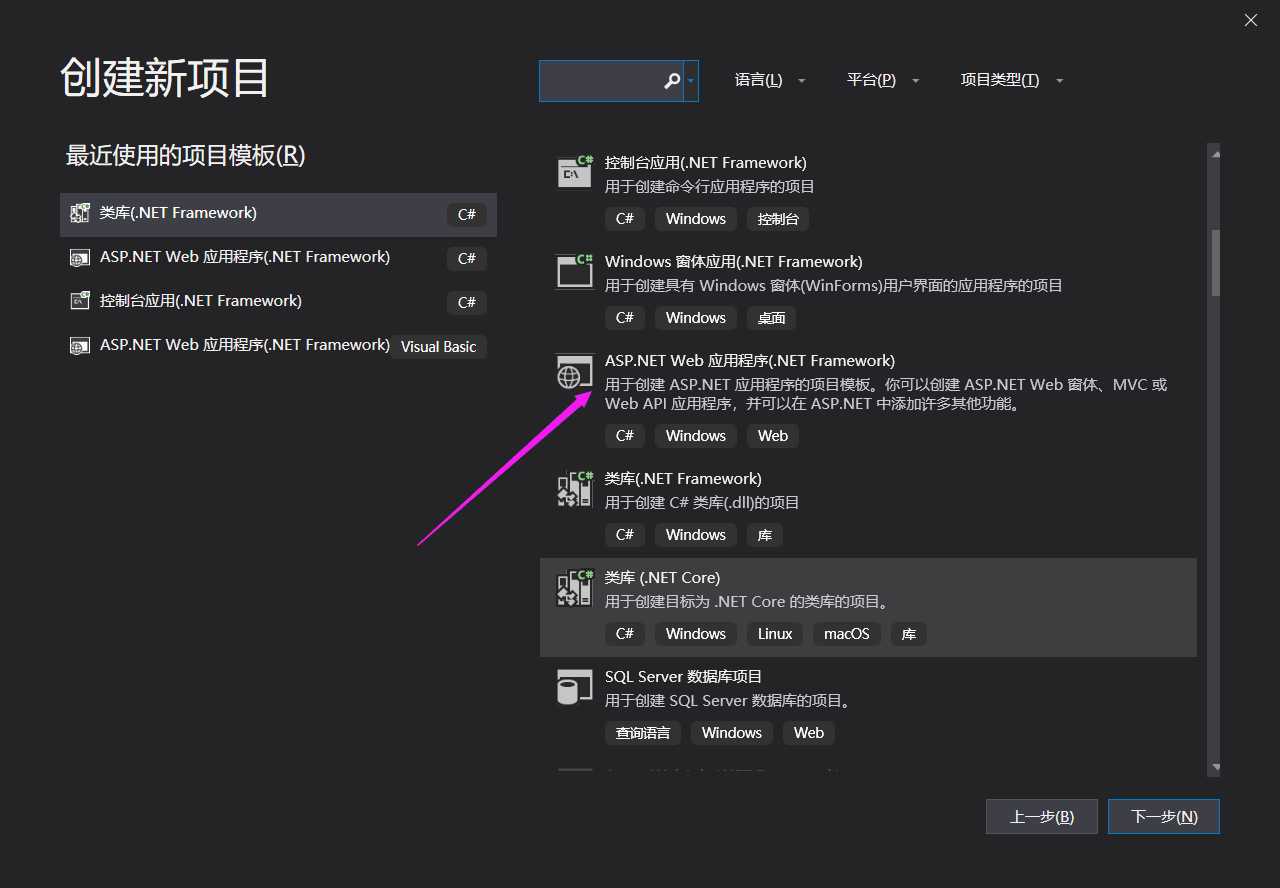Open the search box history dropdown arrow
This screenshot has width=1280, height=888.
pyautogui.click(x=691, y=81)
